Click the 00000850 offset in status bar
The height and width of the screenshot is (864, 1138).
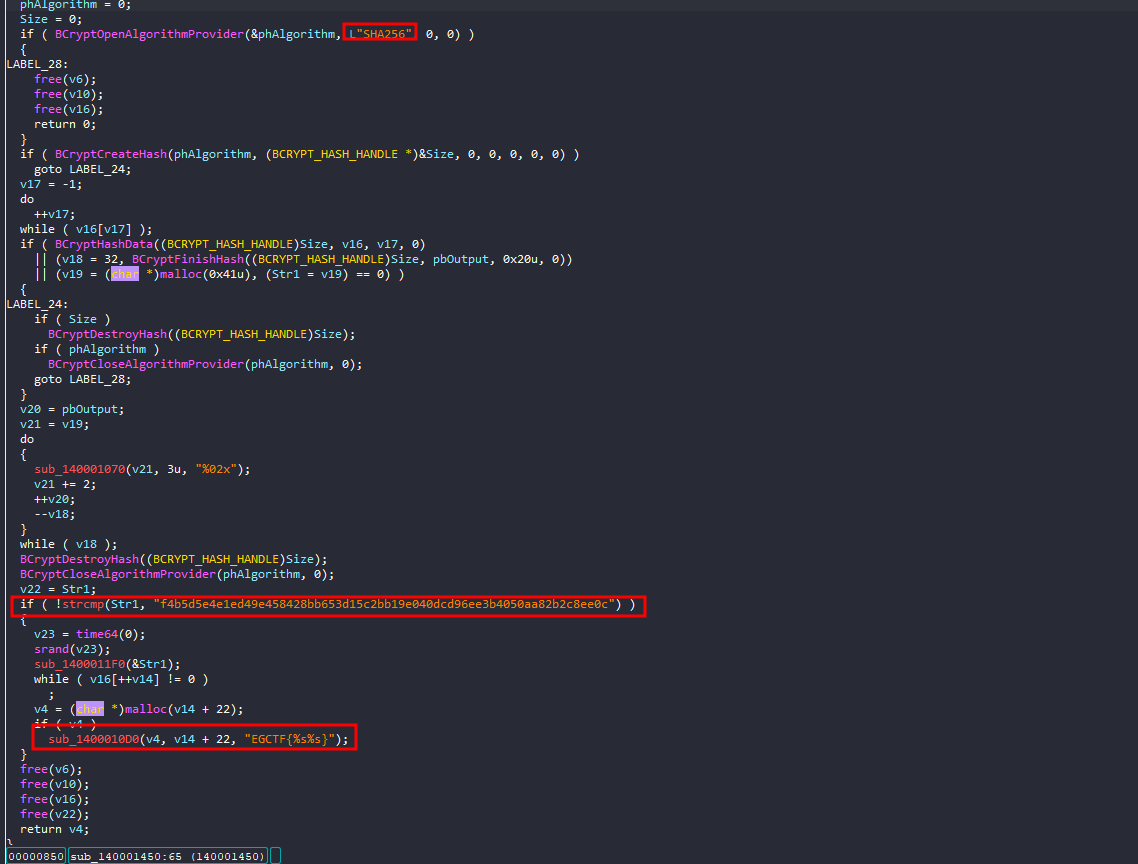35,856
